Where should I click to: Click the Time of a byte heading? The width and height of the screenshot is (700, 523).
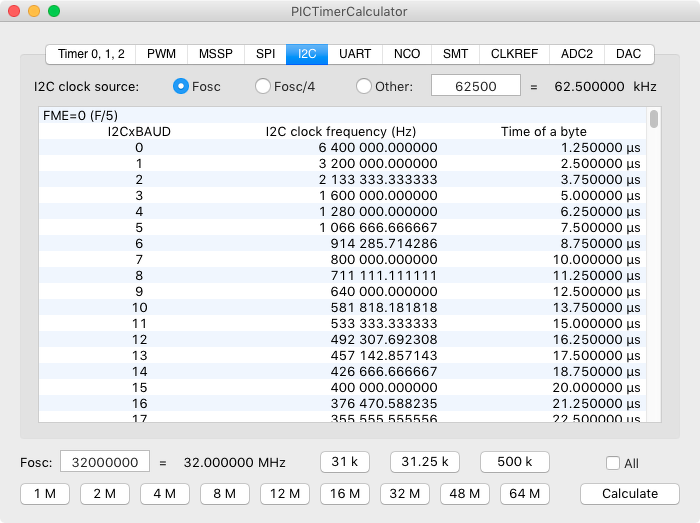point(544,132)
